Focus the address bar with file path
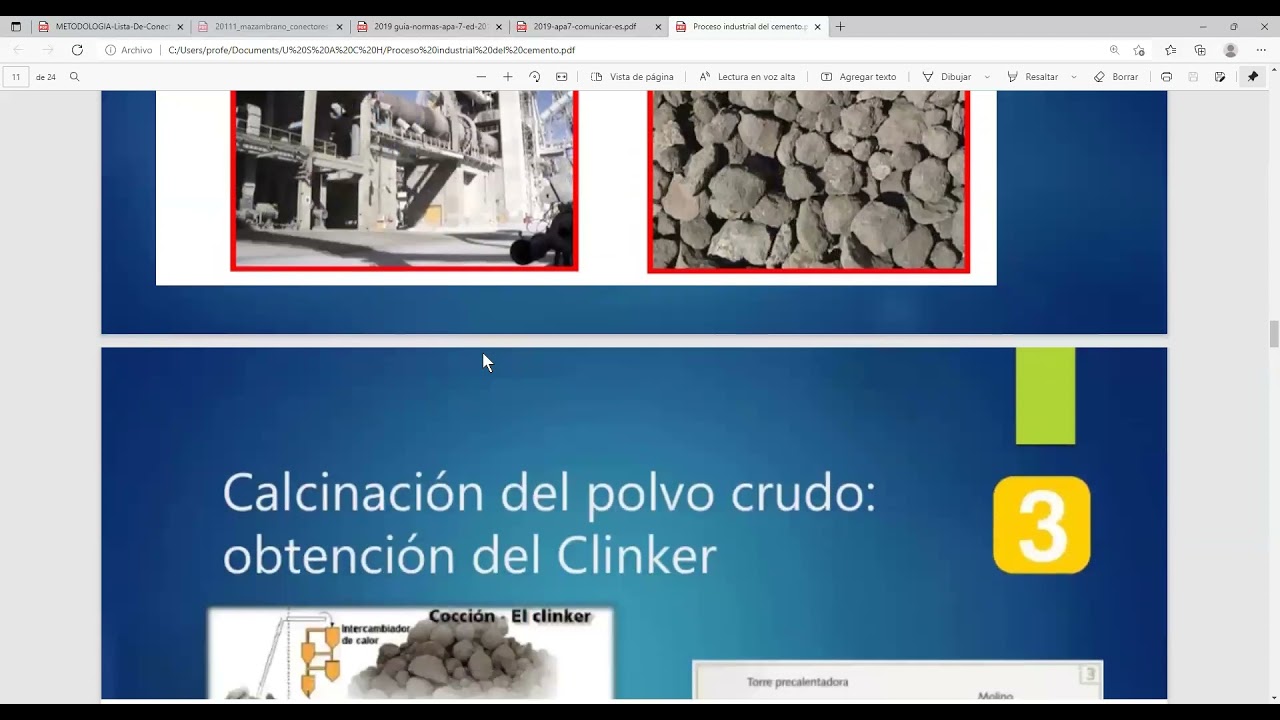Image resolution: width=1280 pixels, height=720 pixels. (x=630, y=50)
